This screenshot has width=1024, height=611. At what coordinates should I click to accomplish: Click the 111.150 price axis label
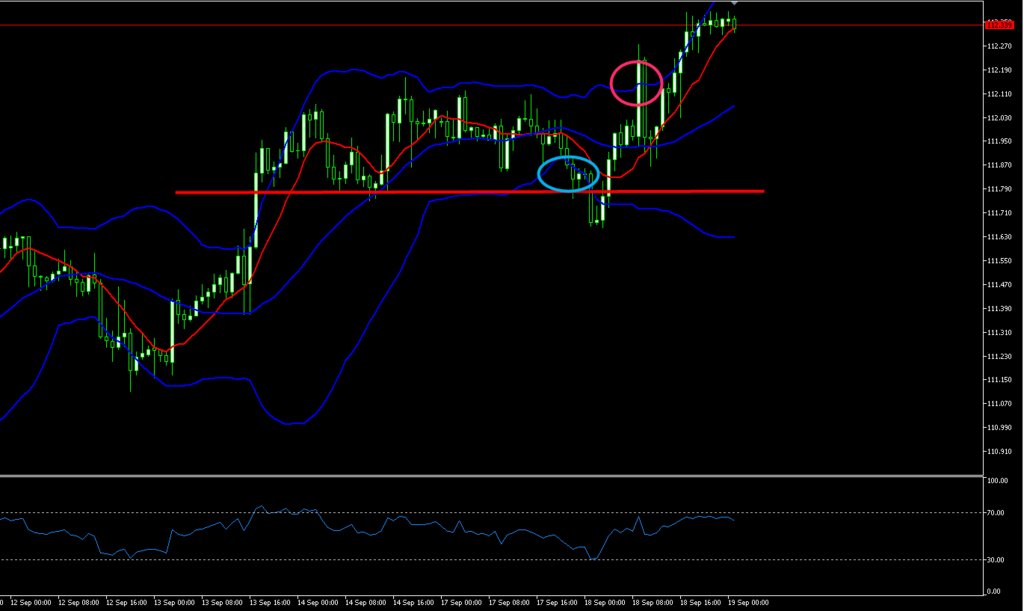pos(1000,380)
